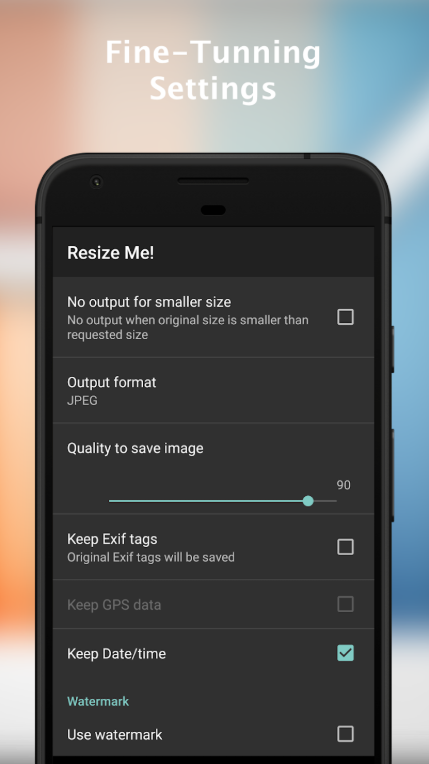The width and height of the screenshot is (429, 764).
Task: Enable the Use watermark checkbox
Action: [345, 734]
